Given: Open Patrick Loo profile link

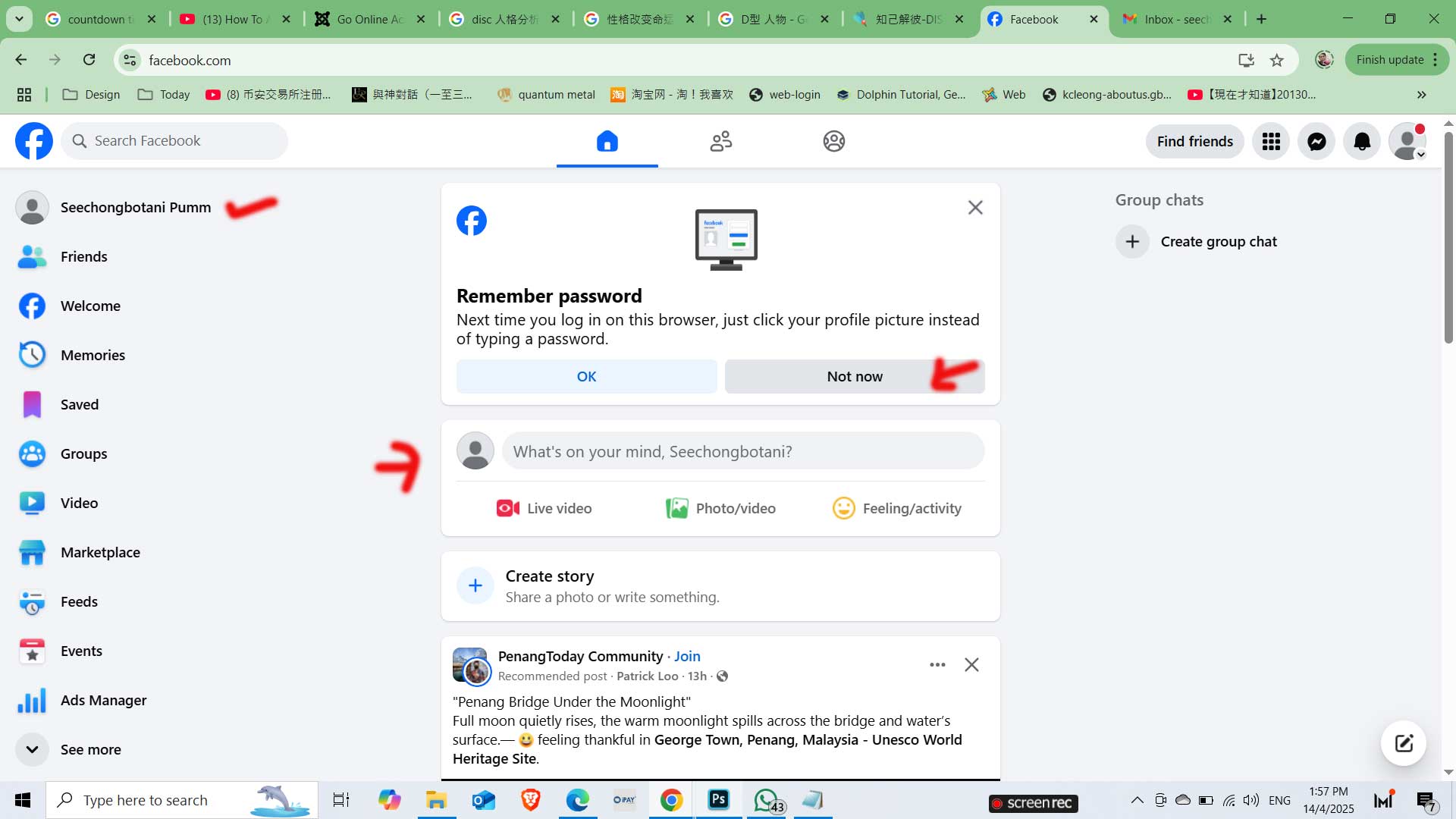Looking at the screenshot, I should 647,676.
